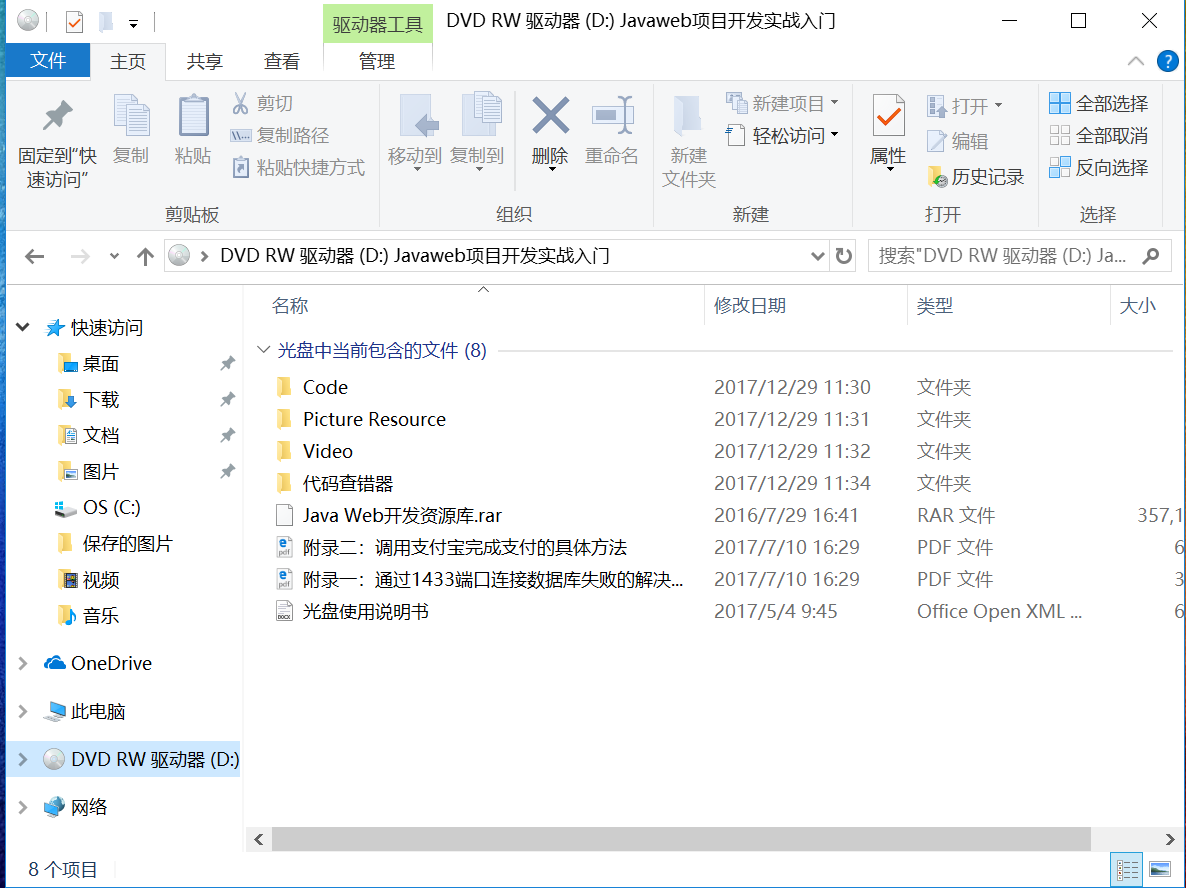Open recent locations dropdown arrow
The image size is (1186, 888).
tap(114, 256)
